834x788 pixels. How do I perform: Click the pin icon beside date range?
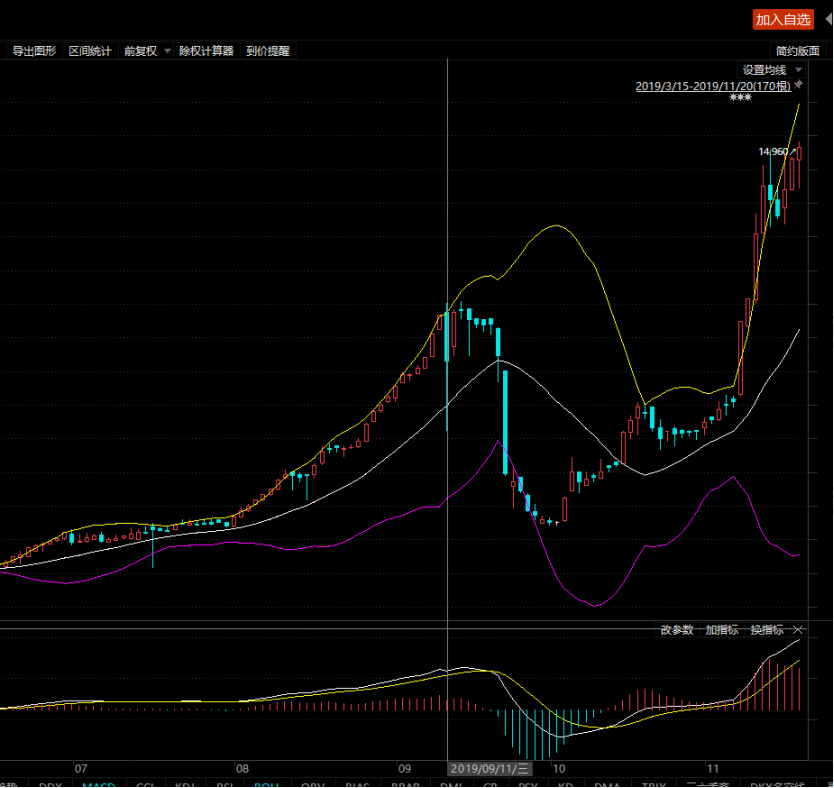(799, 85)
